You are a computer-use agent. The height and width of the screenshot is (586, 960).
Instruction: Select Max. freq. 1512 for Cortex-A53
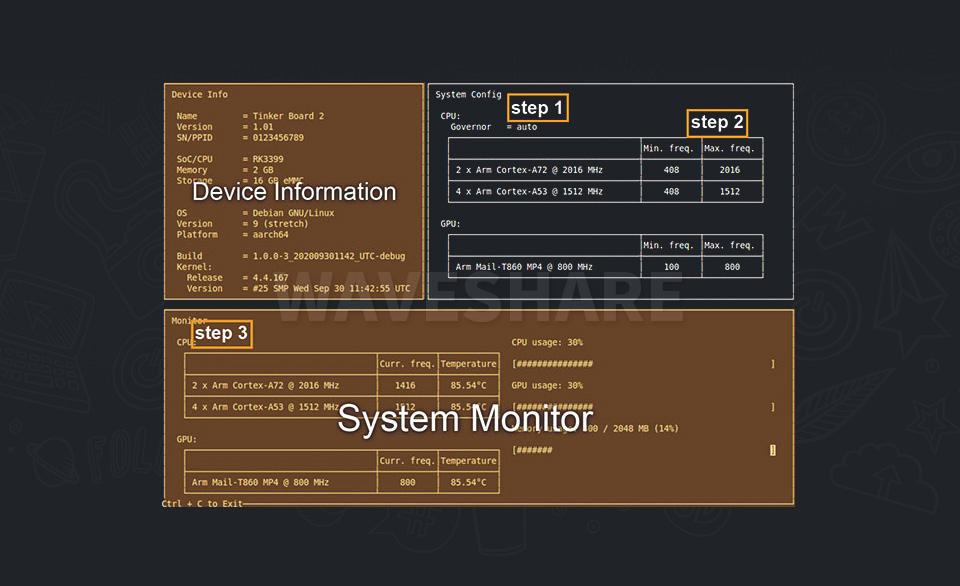pyautogui.click(x=730, y=191)
